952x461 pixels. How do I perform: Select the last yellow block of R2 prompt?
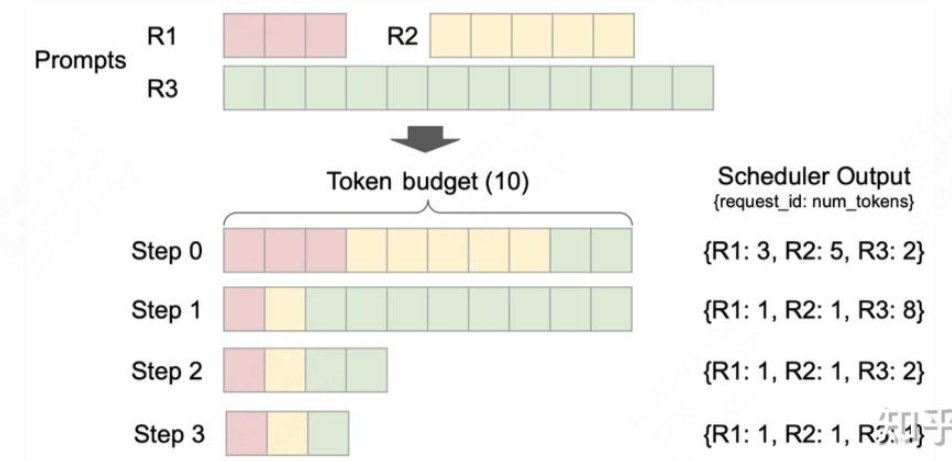coord(614,36)
